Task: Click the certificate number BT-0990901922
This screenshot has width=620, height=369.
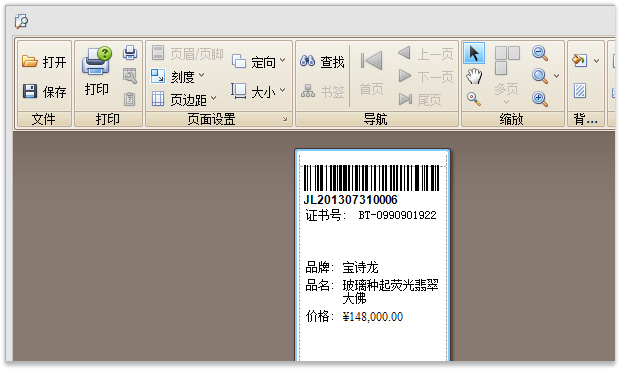Action: (397, 215)
